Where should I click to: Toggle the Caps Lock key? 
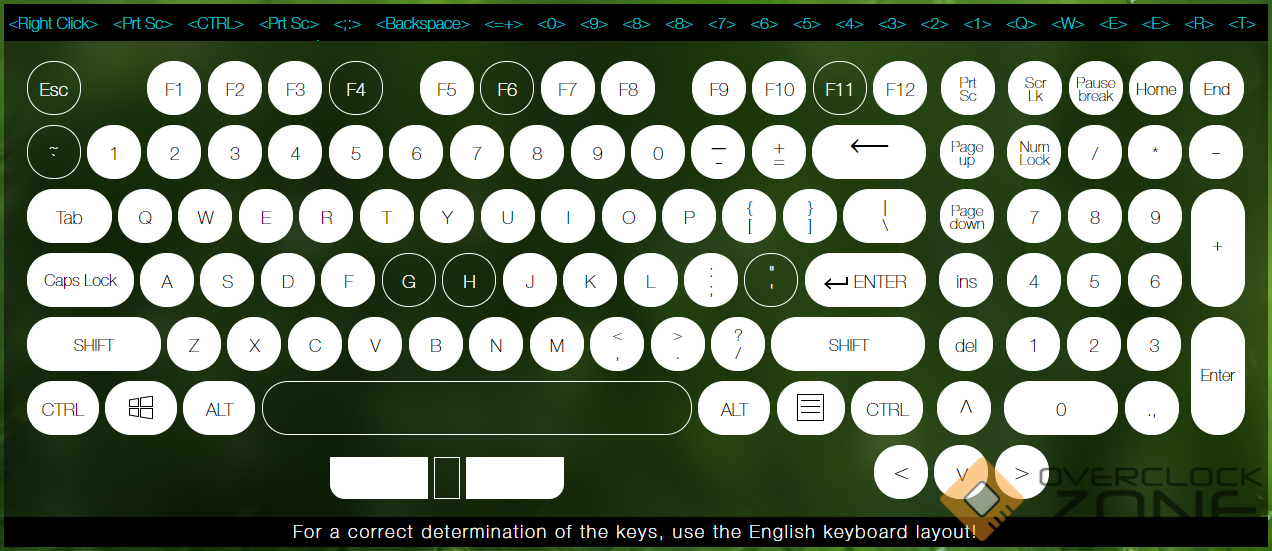coord(80,281)
